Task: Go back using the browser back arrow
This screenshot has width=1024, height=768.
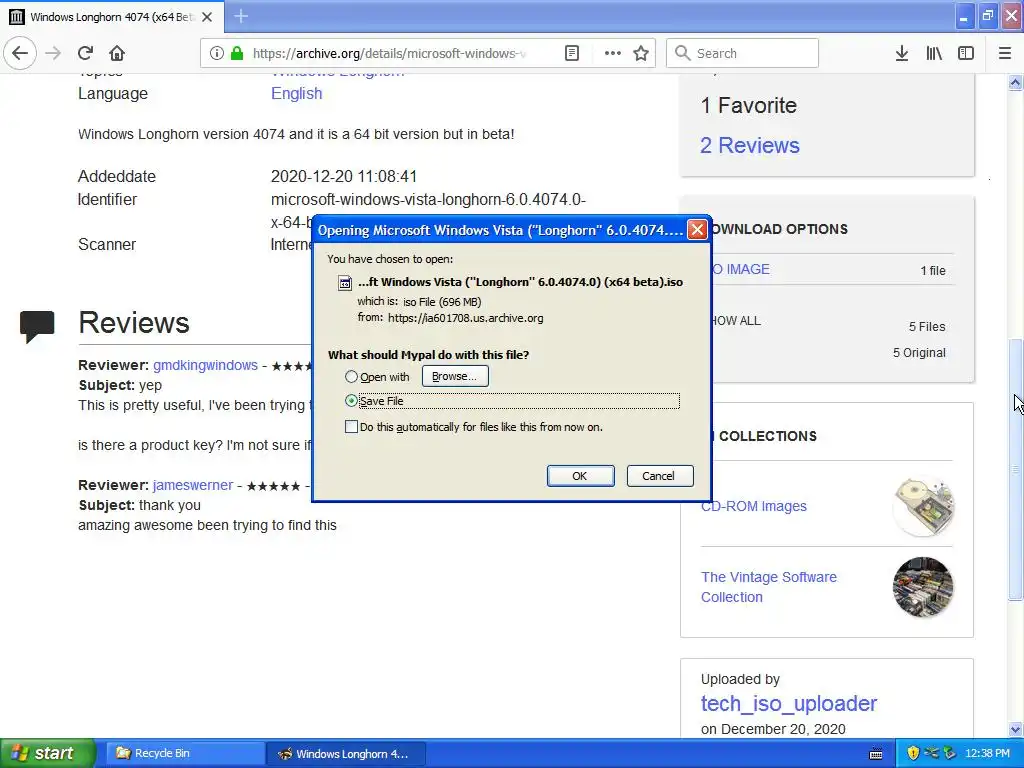Action: click(x=20, y=53)
